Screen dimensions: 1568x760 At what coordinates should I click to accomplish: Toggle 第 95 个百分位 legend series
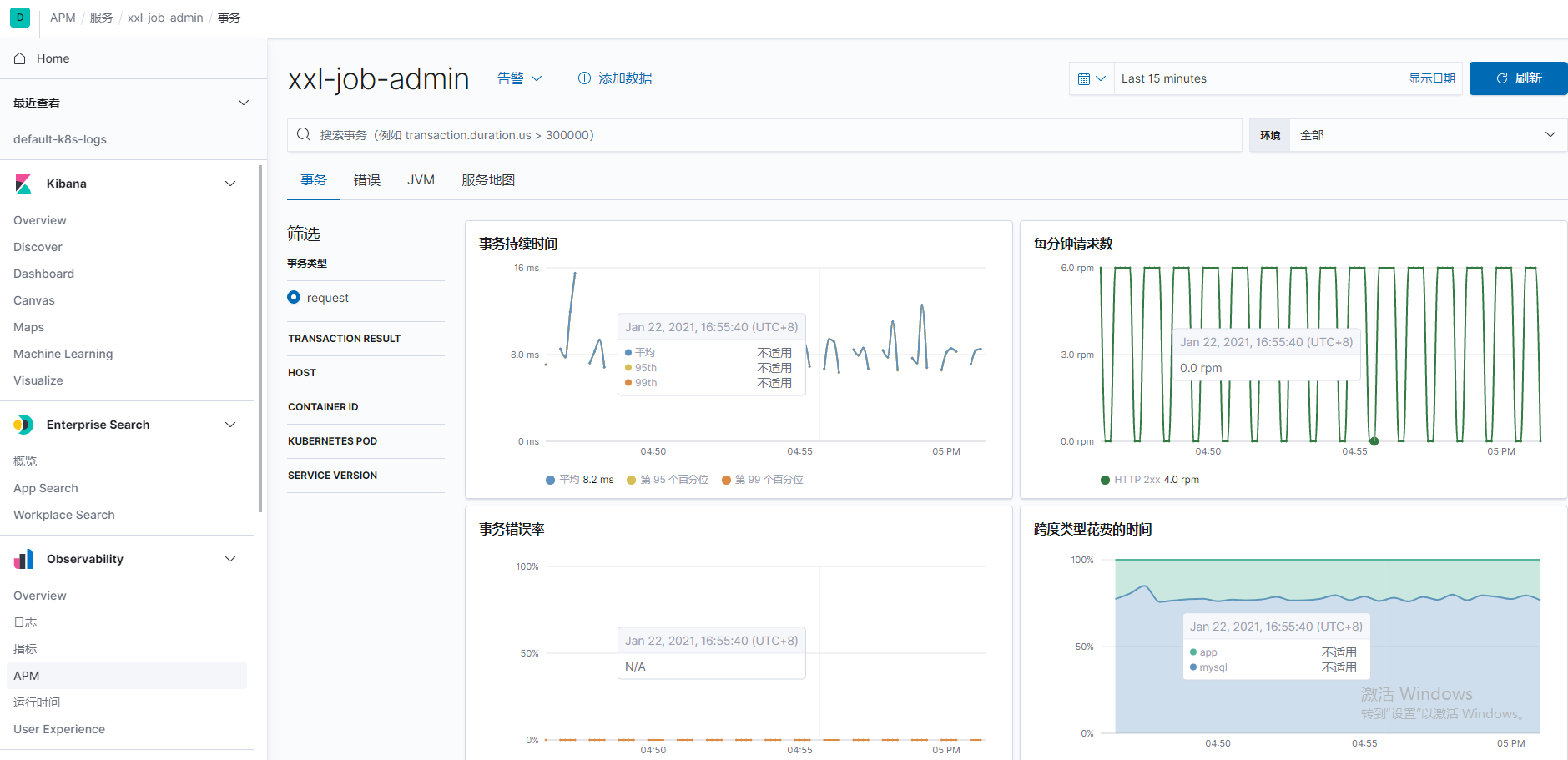[x=668, y=480]
